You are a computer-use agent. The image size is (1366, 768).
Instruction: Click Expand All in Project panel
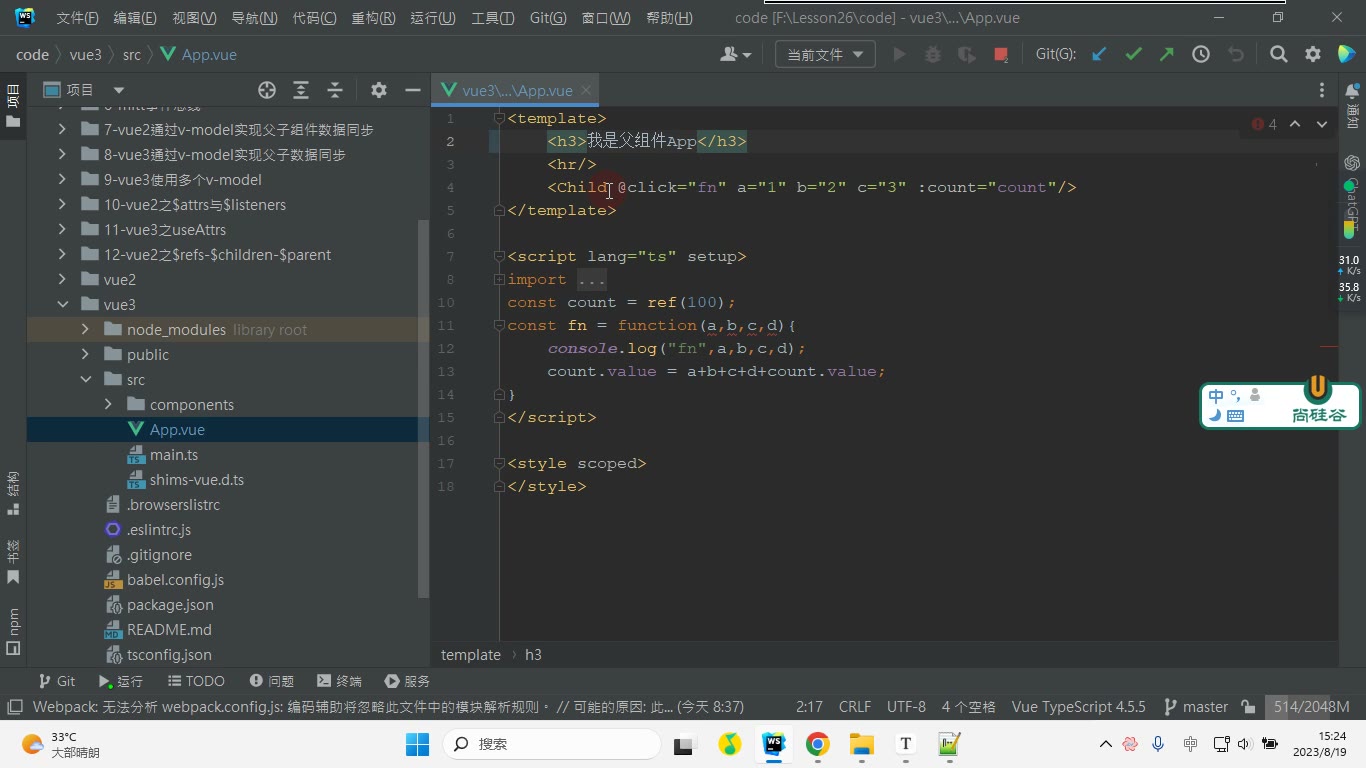pos(301,90)
